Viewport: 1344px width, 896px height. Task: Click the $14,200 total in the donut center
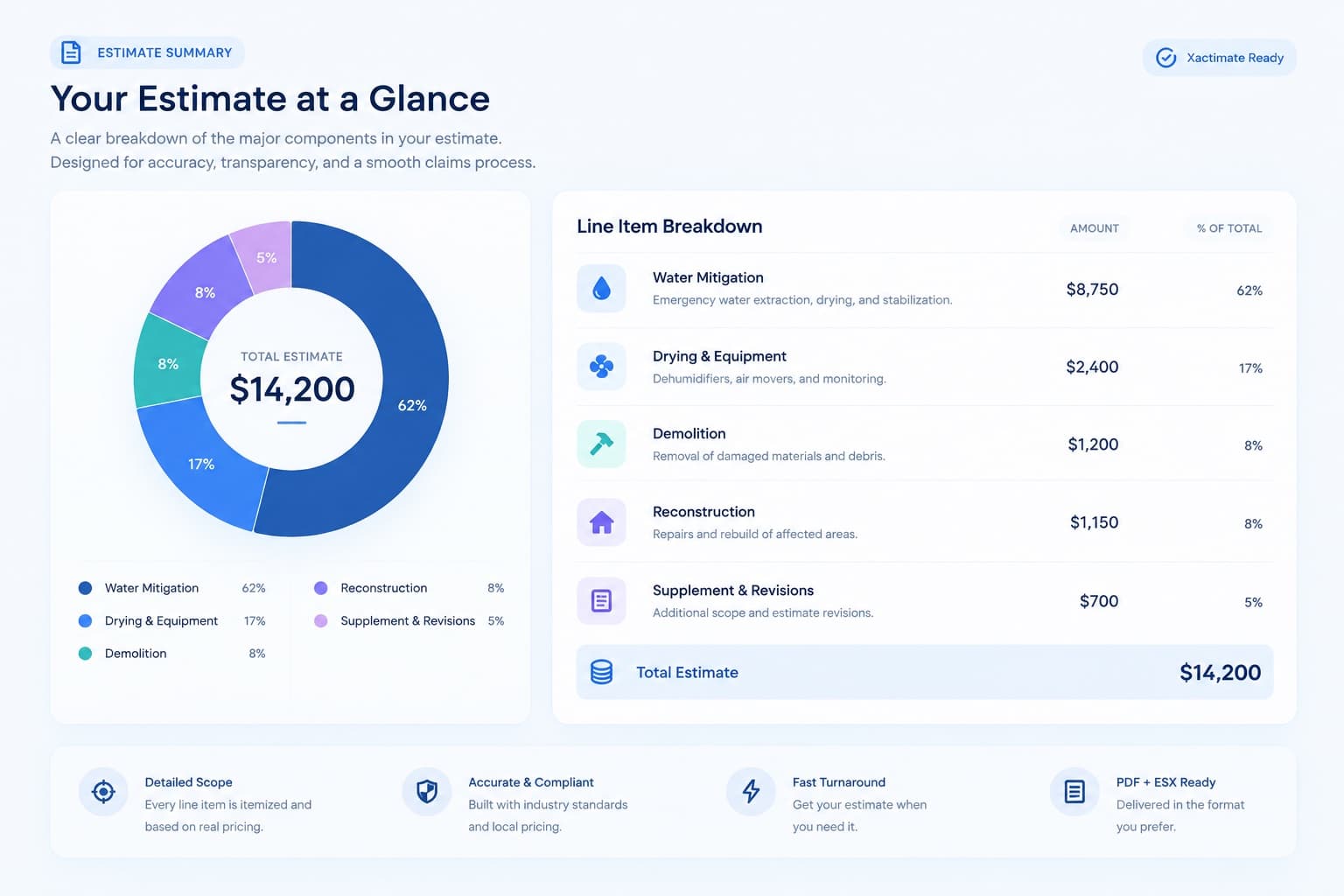point(292,388)
